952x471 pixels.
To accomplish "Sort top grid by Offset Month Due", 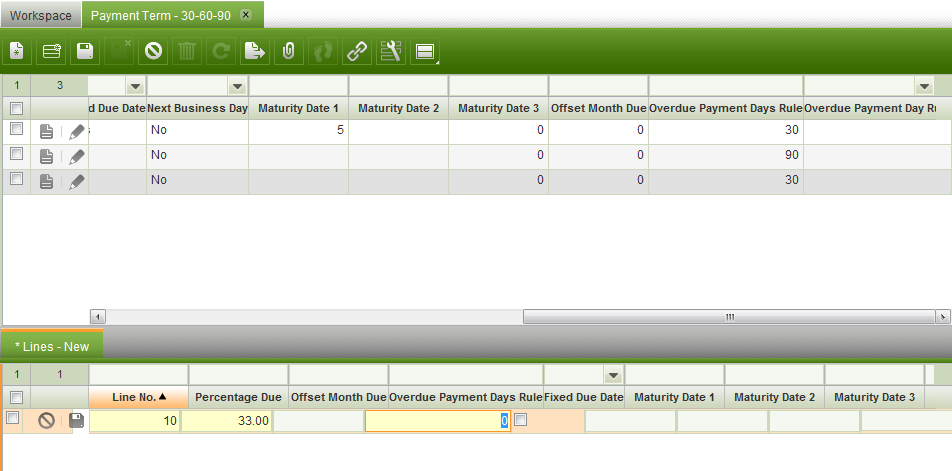I will click(x=598, y=108).
